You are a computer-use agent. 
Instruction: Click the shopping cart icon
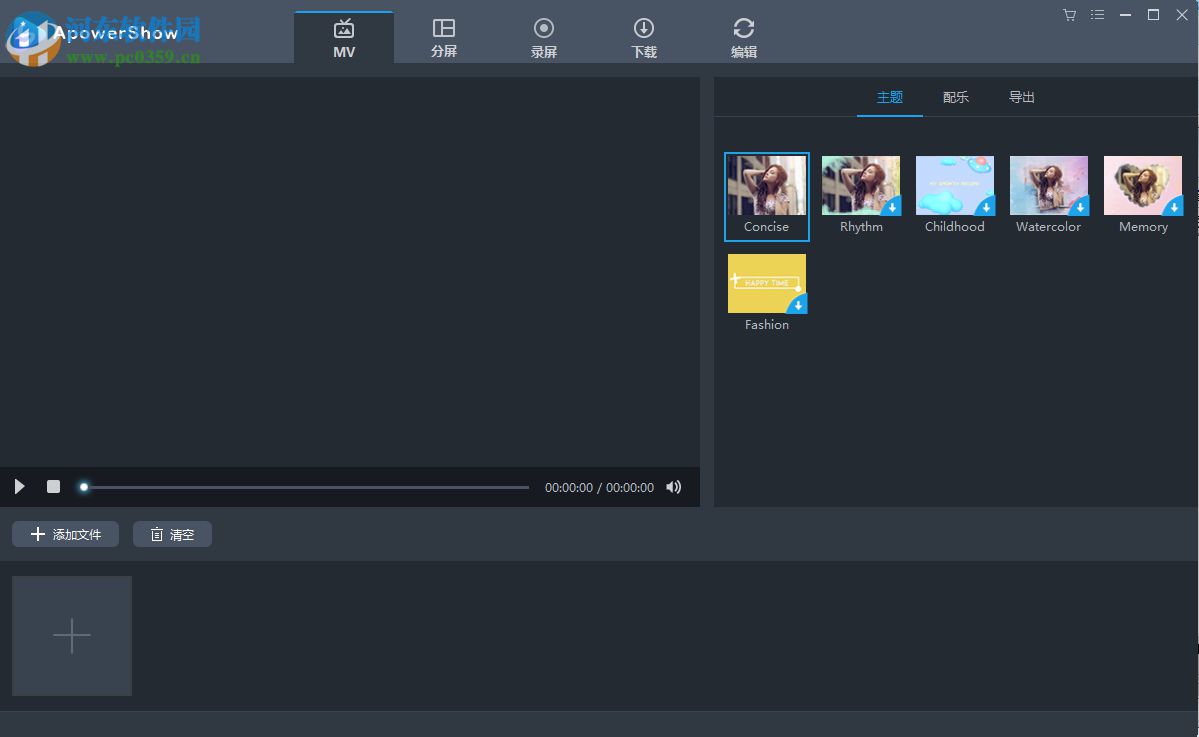coord(1070,15)
